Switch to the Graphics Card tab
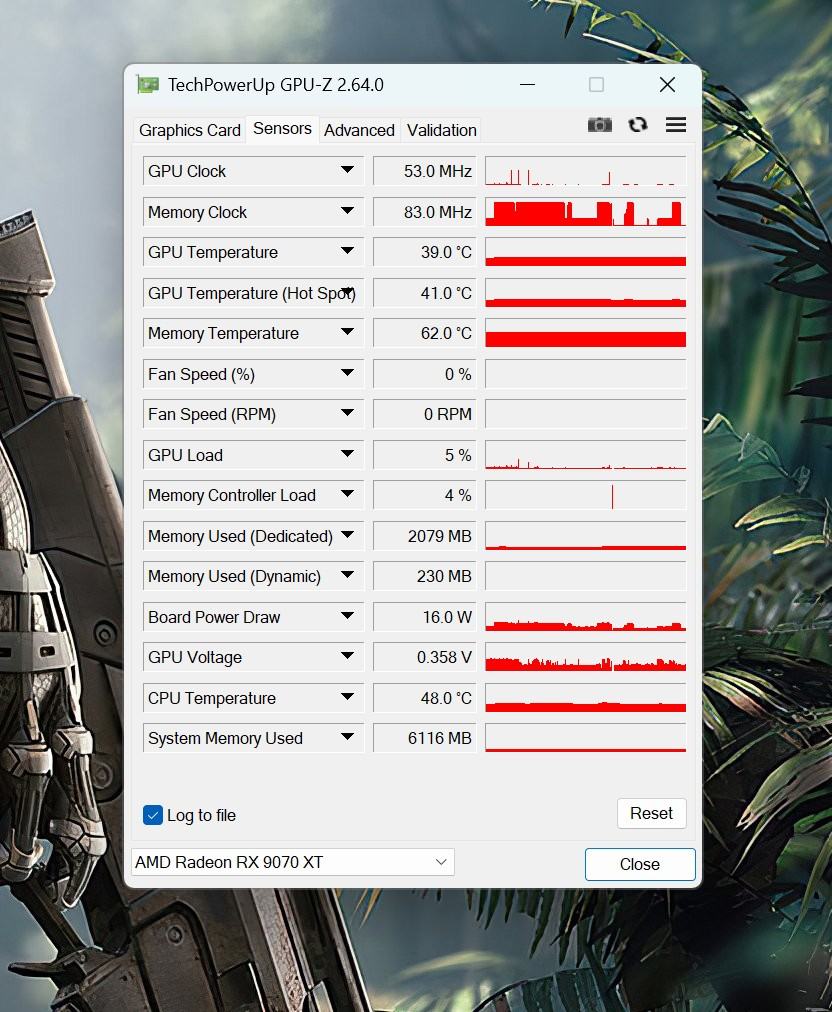832x1012 pixels. (x=190, y=130)
